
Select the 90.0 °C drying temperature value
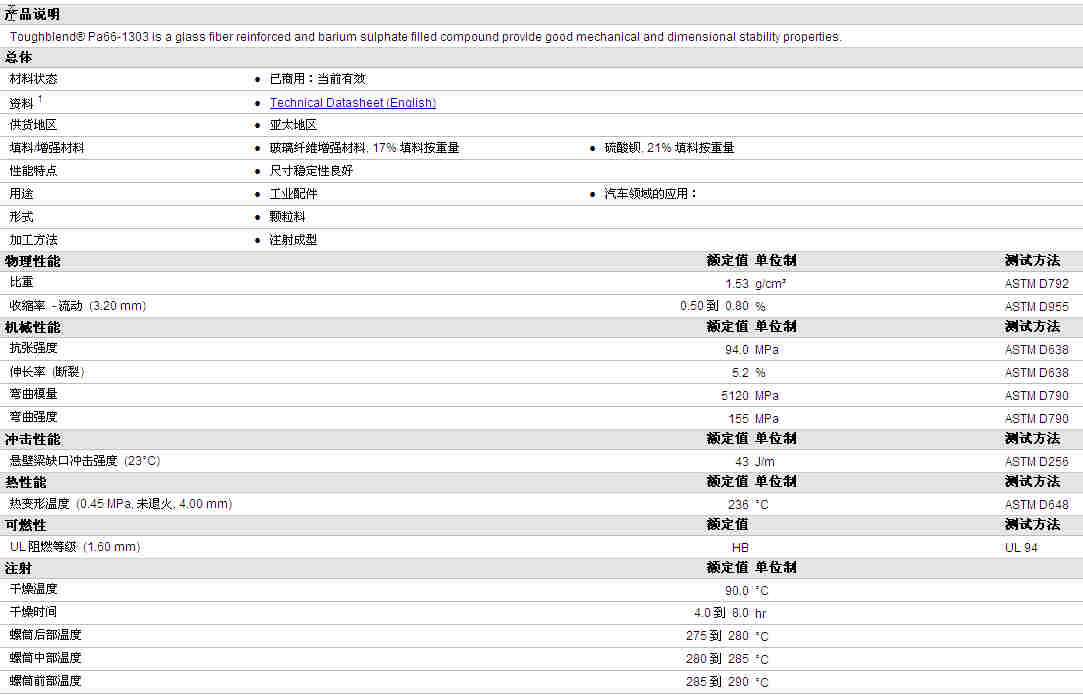point(747,591)
